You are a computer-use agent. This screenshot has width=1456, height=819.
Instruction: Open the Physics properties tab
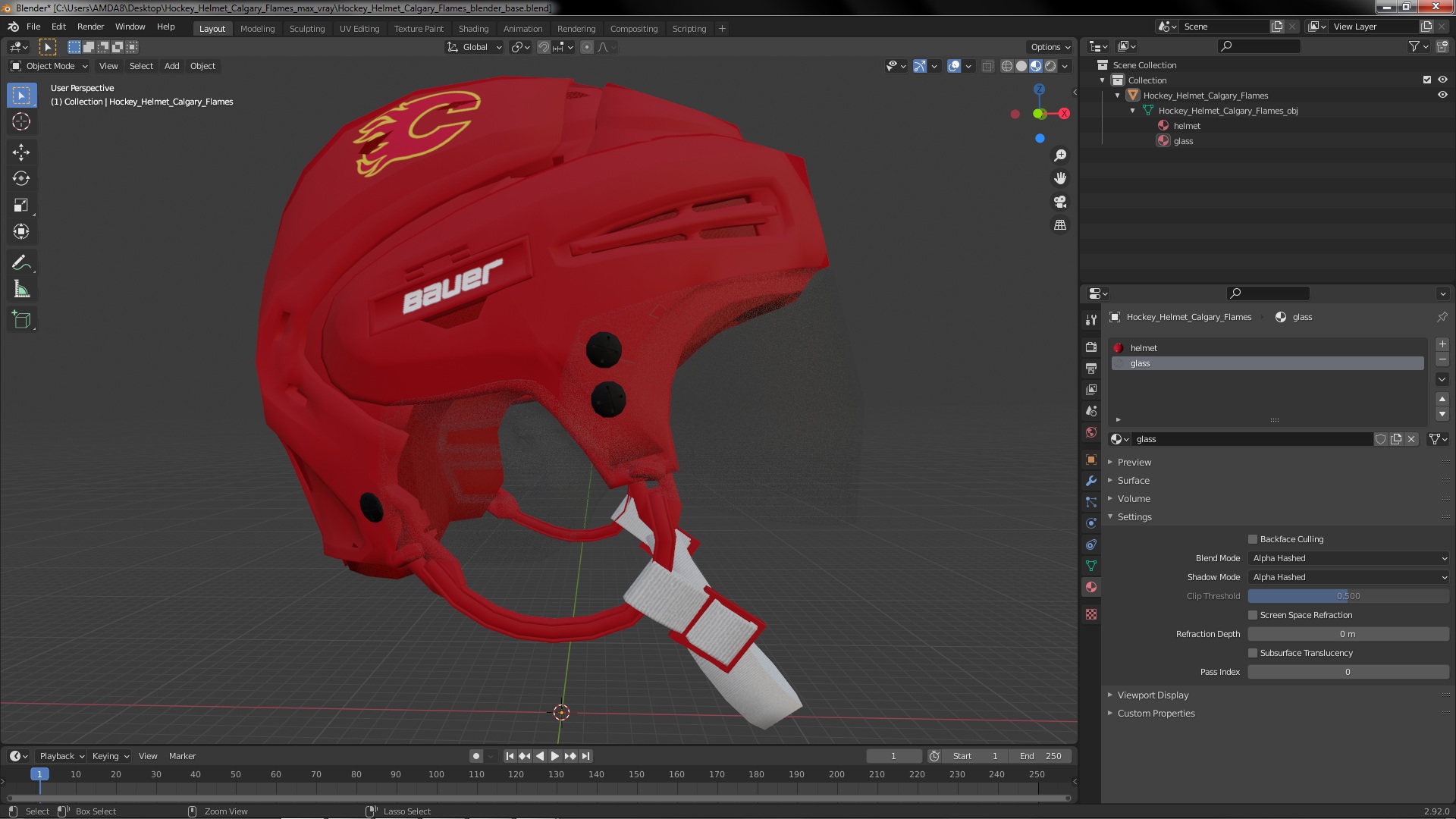1091,523
